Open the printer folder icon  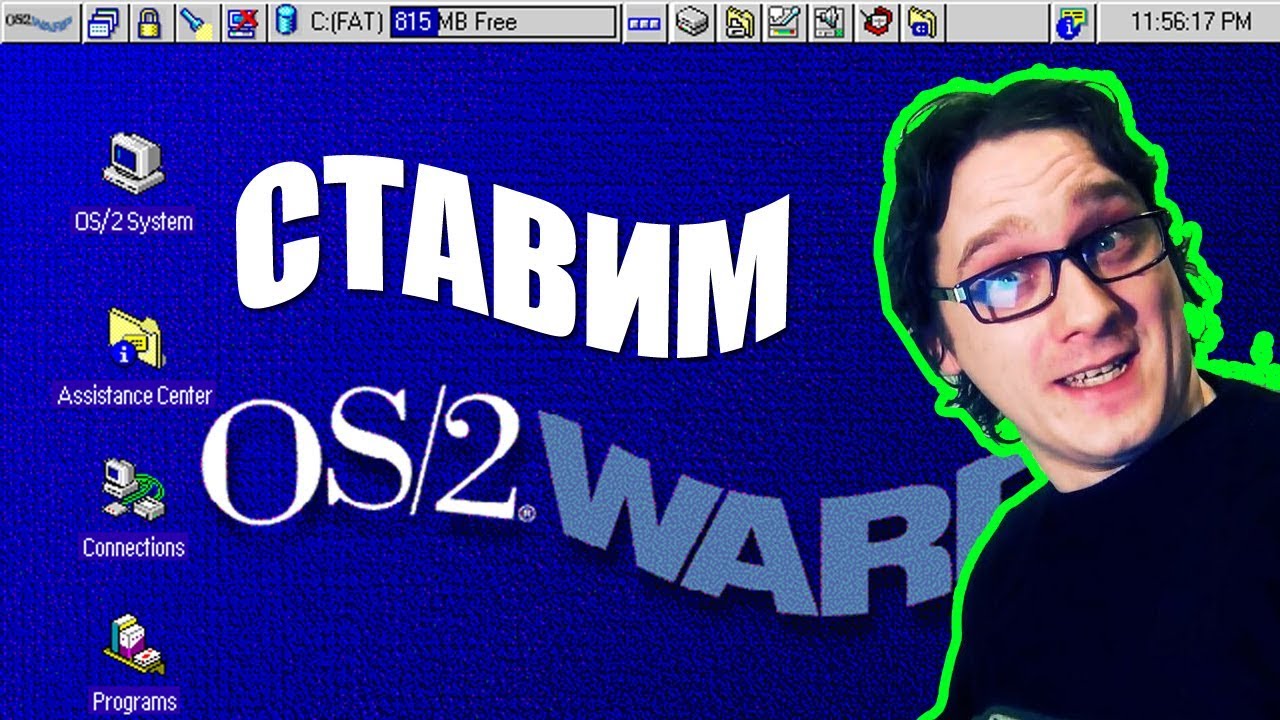click(x=740, y=22)
